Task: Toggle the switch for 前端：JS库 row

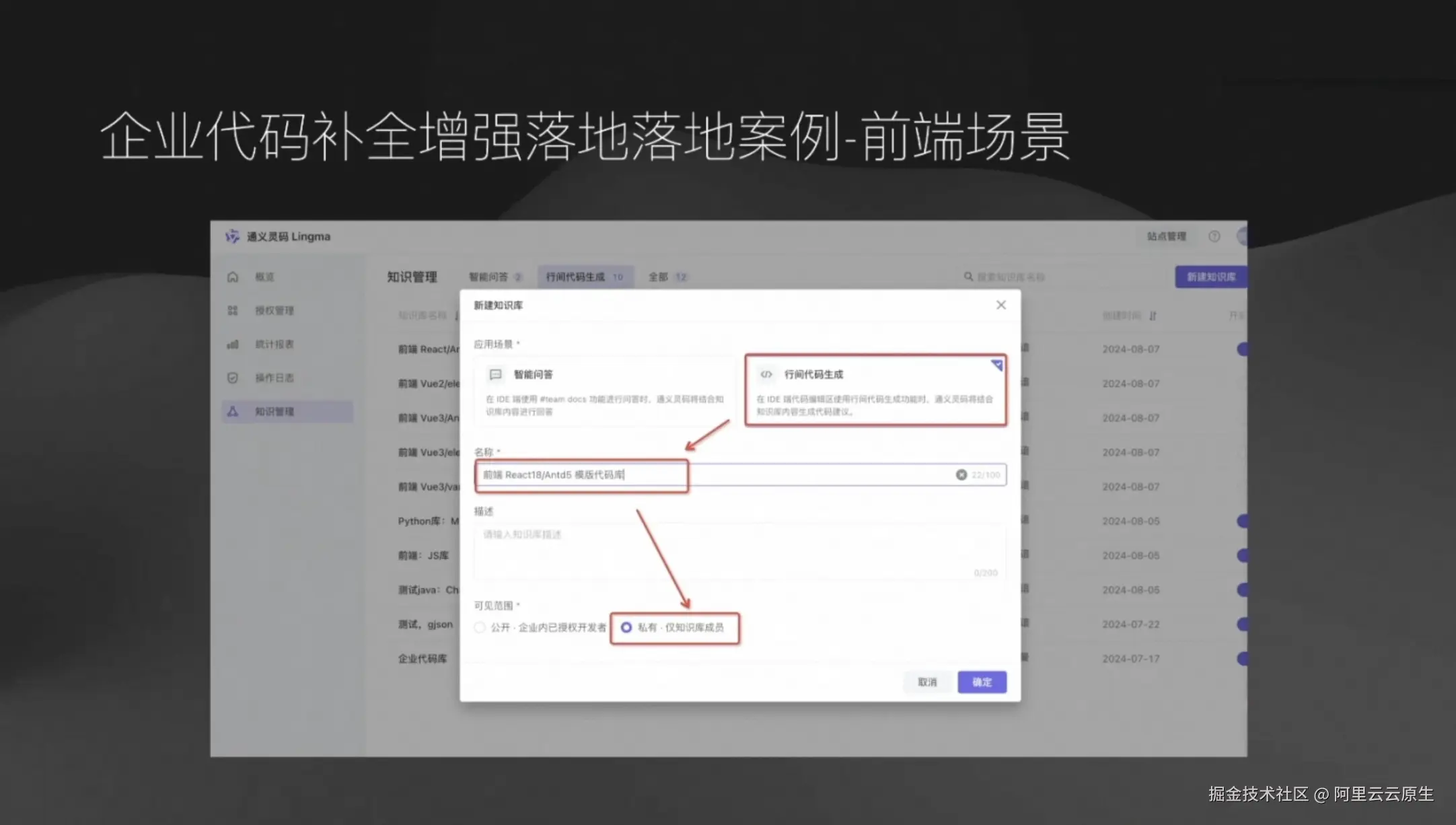Action: point(1242,555)
